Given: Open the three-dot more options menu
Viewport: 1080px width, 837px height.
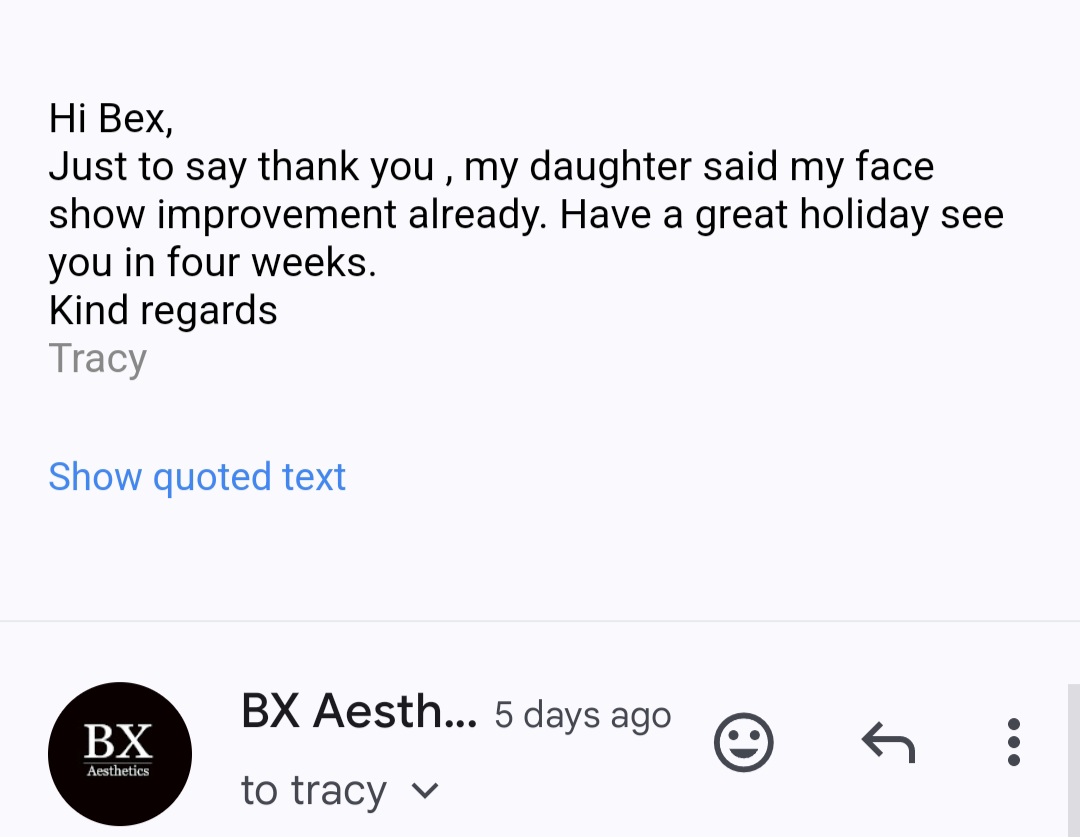Looking at the screenshot, I should [x=1013, y=742].
